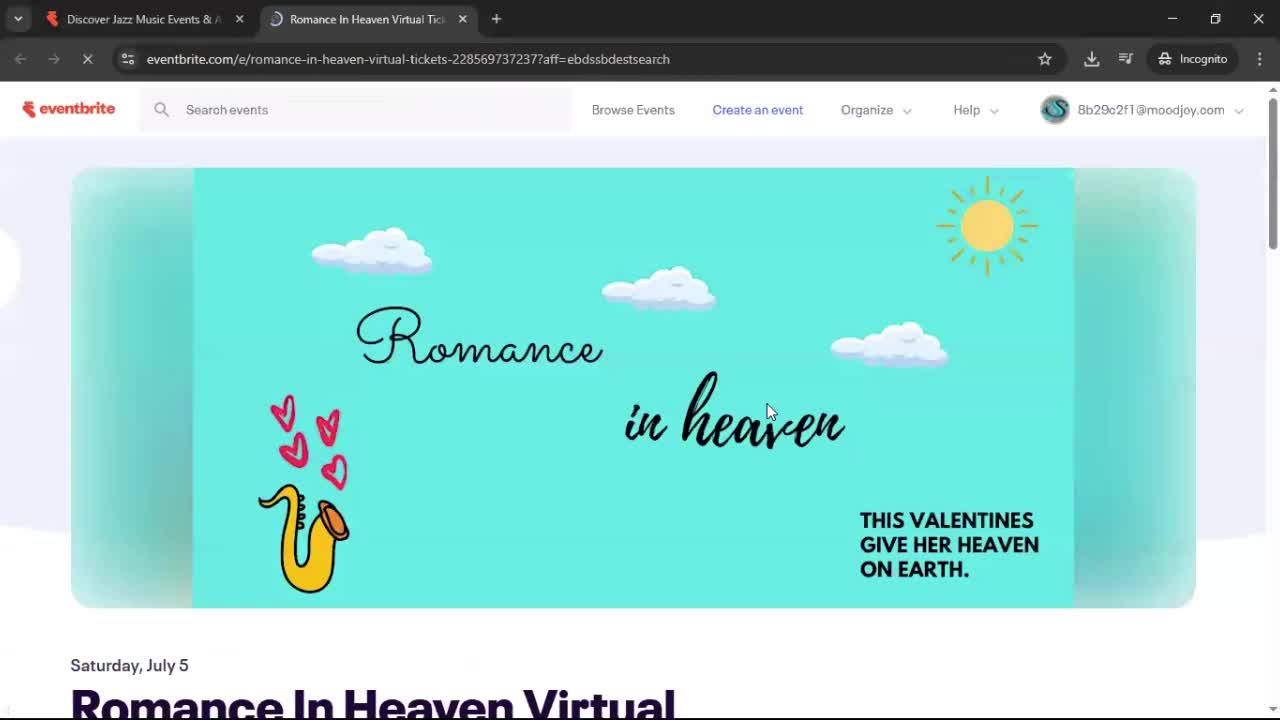Image resolution: width=1280 pixels, height=720 pixels.
Task: Expand the Help menu
Action: pos(976,110)
